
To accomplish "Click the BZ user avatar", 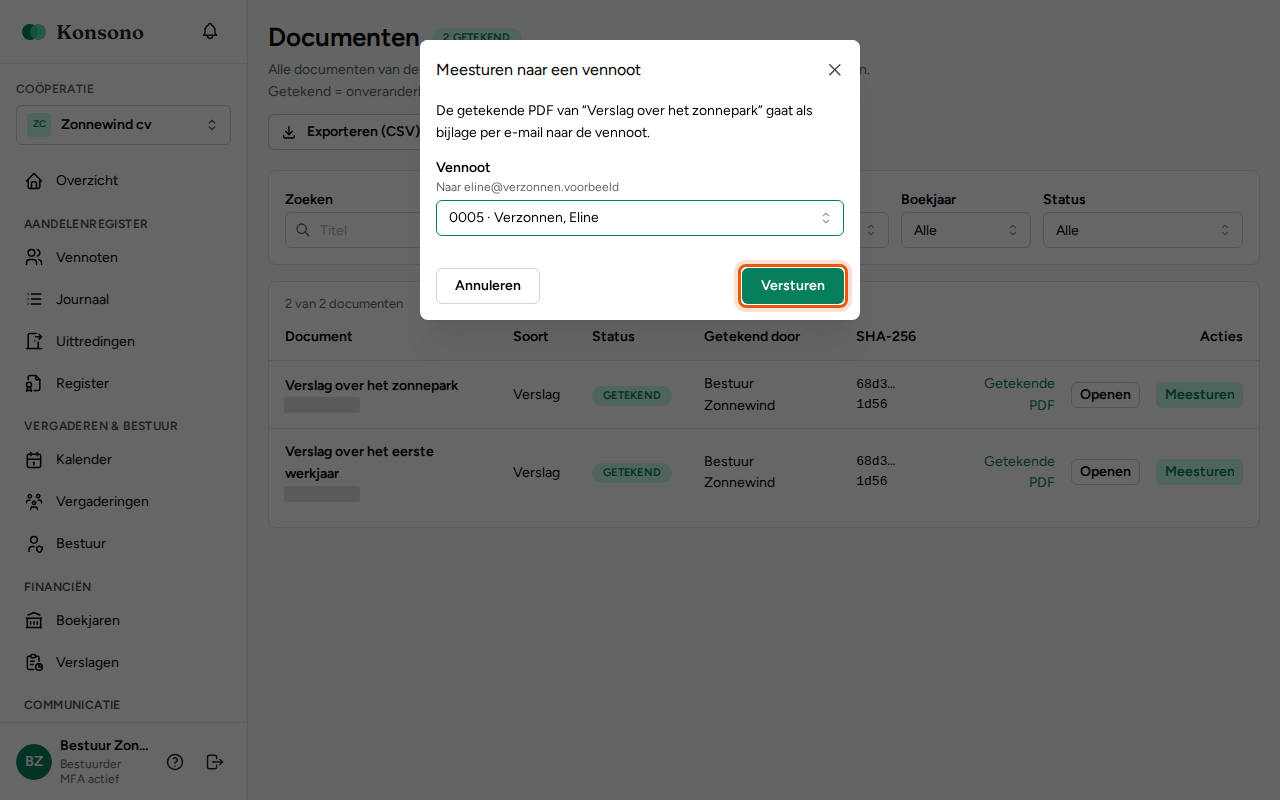I will click(x=34, y=762).
